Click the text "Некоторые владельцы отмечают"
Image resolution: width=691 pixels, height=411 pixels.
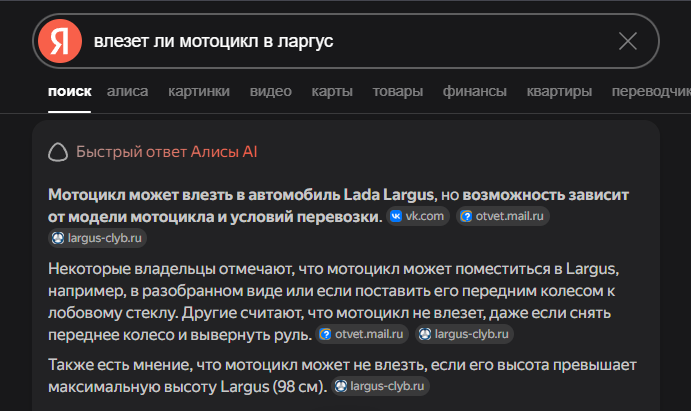click(171, 269)
